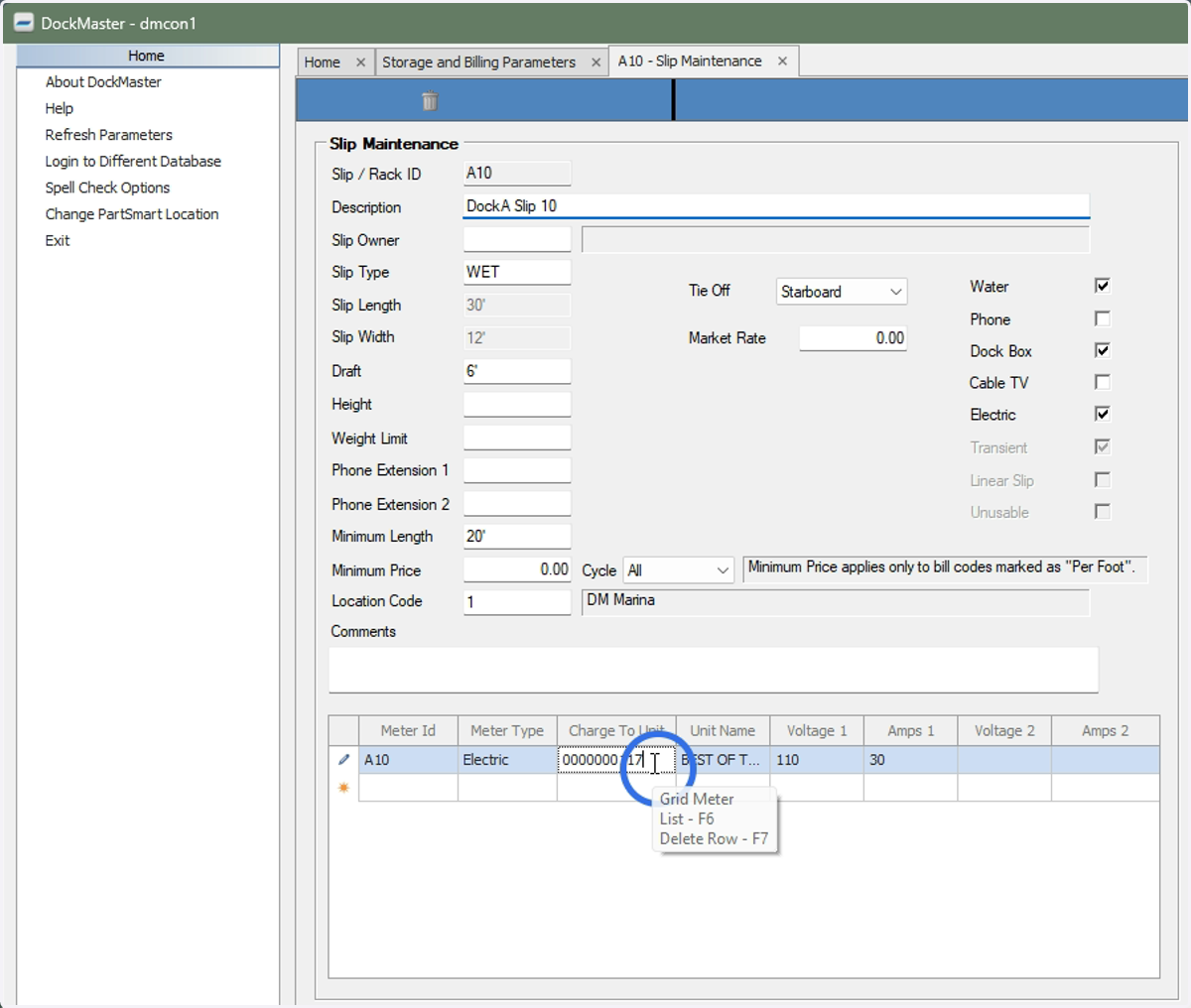Viewport: 1191px width, 1008px height.
Task: Select Change PartSmart Location
Action: tap(132, 214)
